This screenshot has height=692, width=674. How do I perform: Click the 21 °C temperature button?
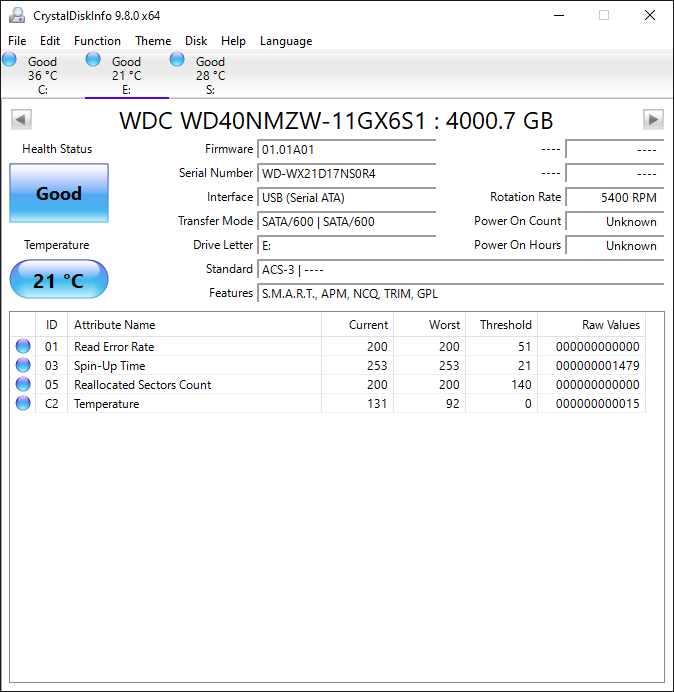click(59, 280)
